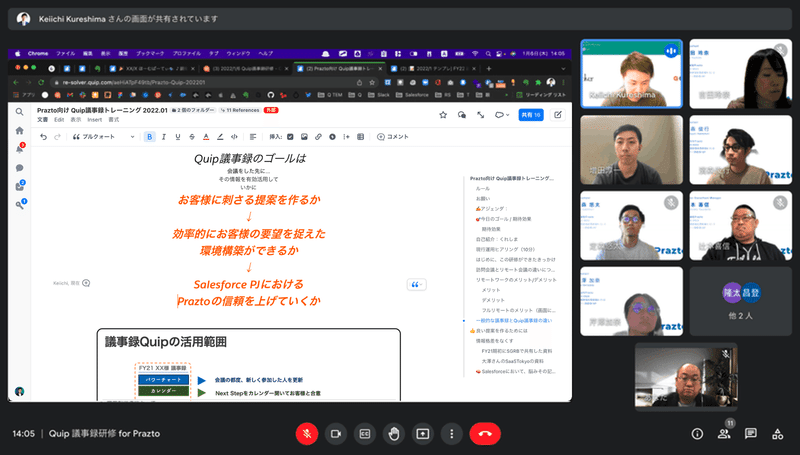Jump to 'デメリット' in document outline
Viewport: 800px width, 455px height.
point(493,300)
